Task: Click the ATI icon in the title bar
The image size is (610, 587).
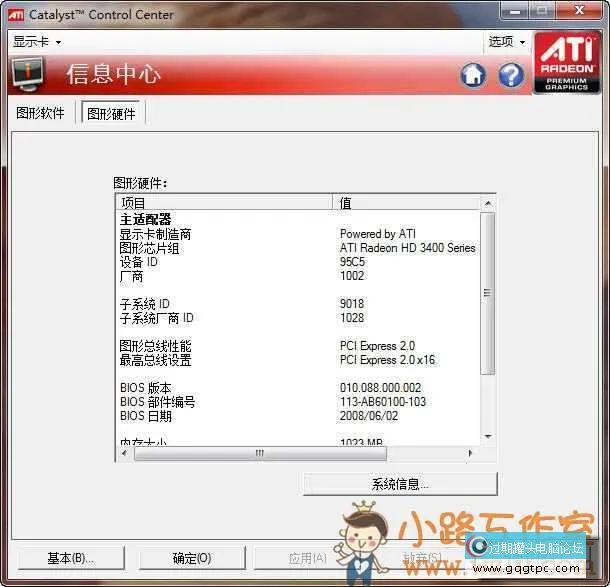Action: point(14,14)
